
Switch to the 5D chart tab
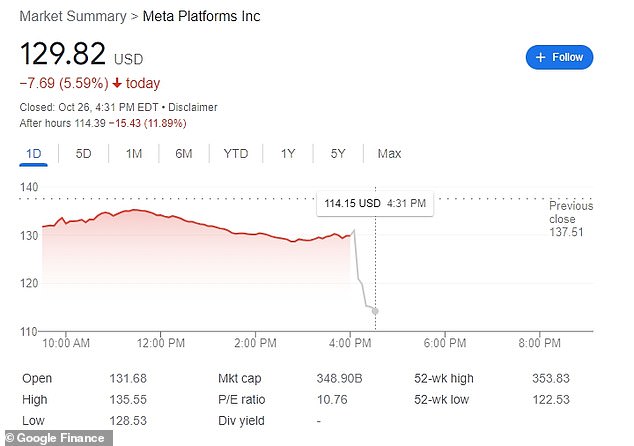pyautogui.click(x=84, y=153)
